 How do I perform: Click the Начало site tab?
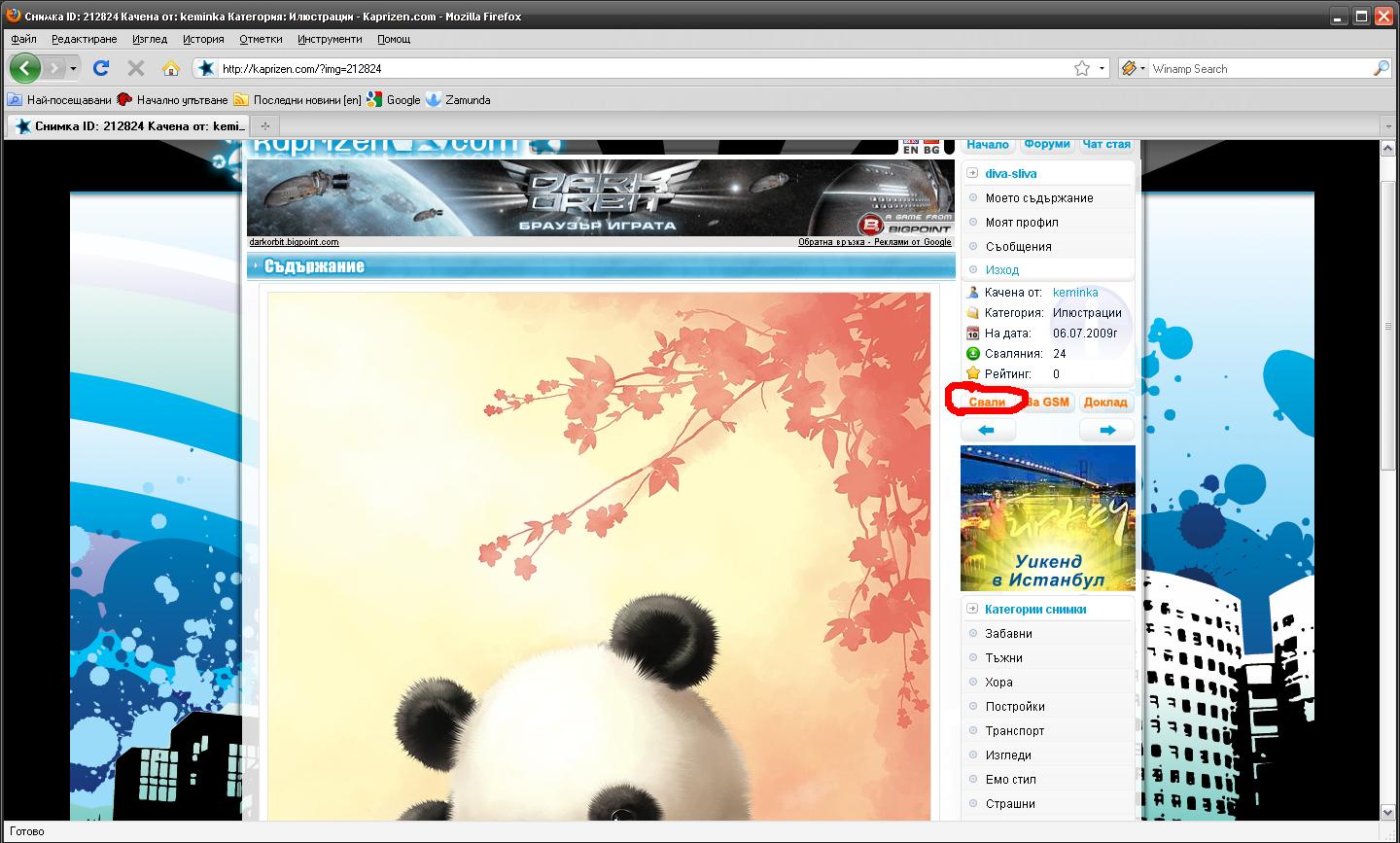coord(988,144)
